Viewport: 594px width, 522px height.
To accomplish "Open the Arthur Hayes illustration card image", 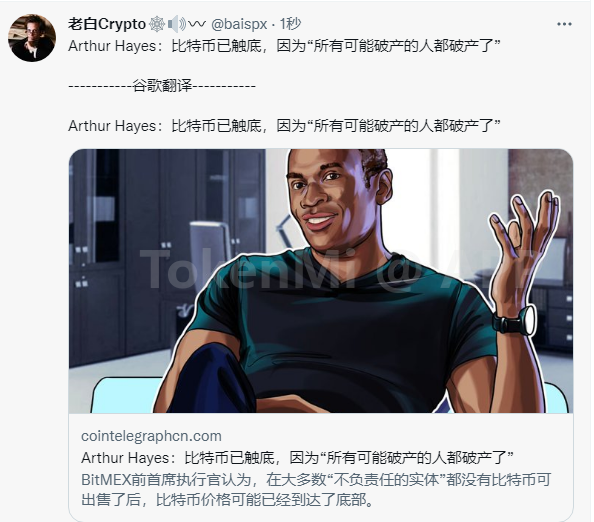I will point(321,281).
